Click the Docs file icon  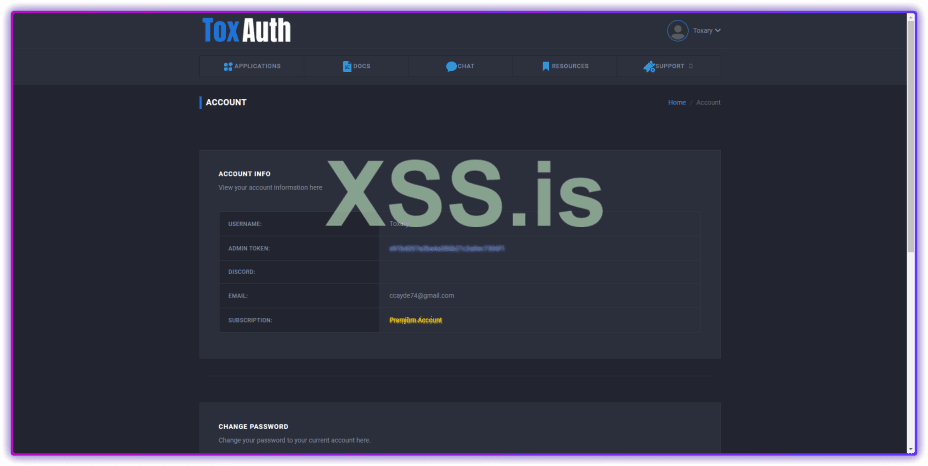pos(347,66)
